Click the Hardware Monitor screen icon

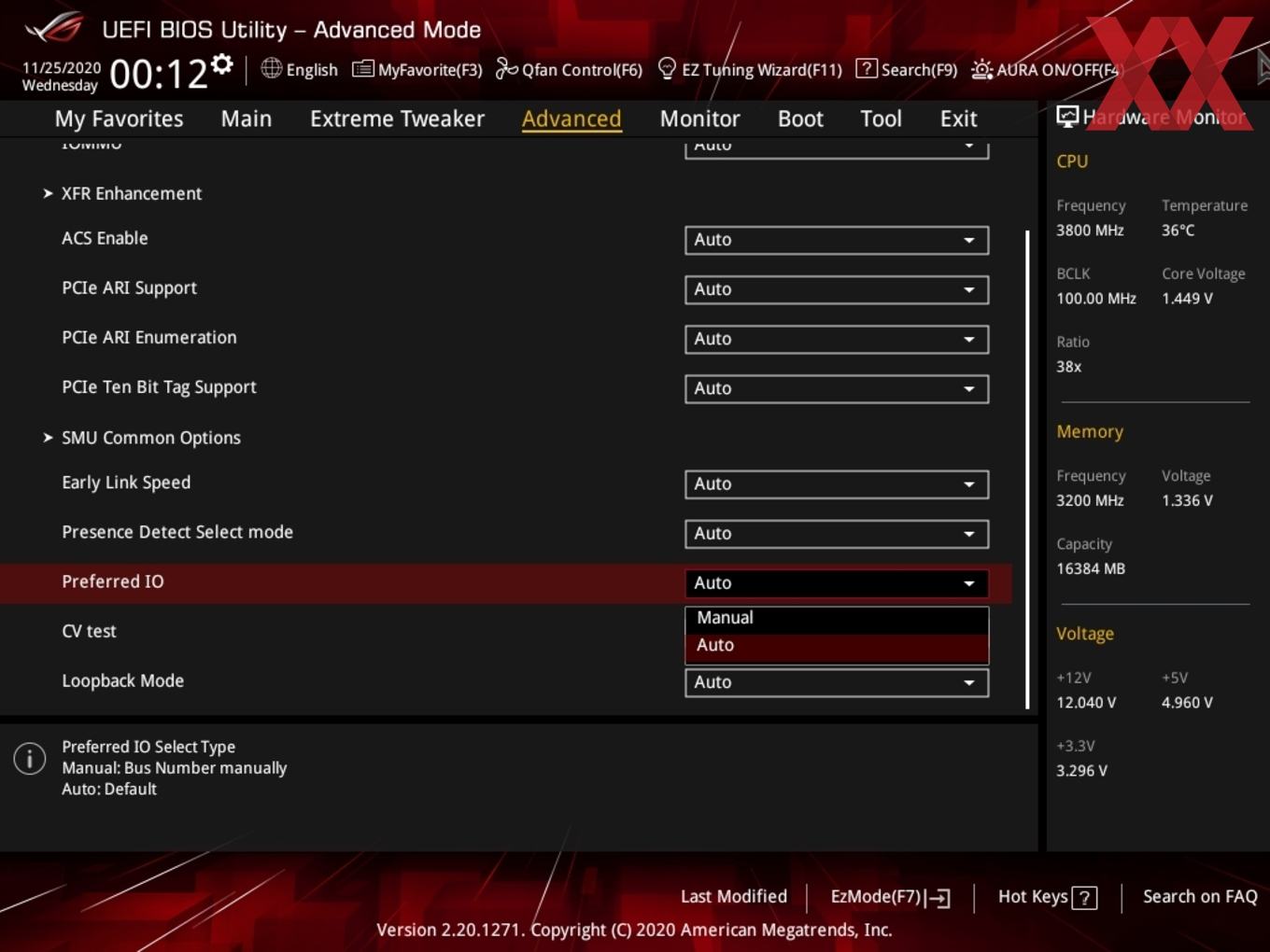tap(1067, 117)
